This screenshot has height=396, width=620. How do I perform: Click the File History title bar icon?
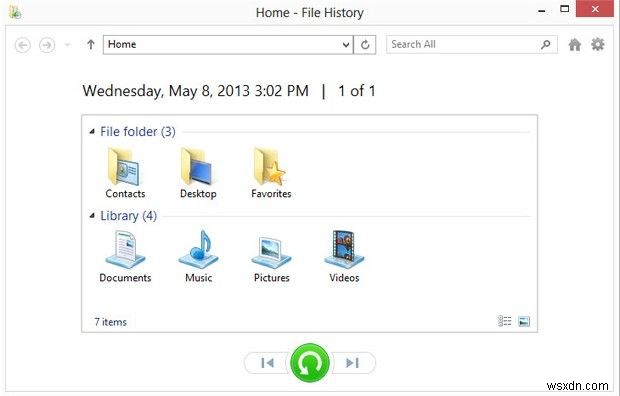click(x=15, y=12)
